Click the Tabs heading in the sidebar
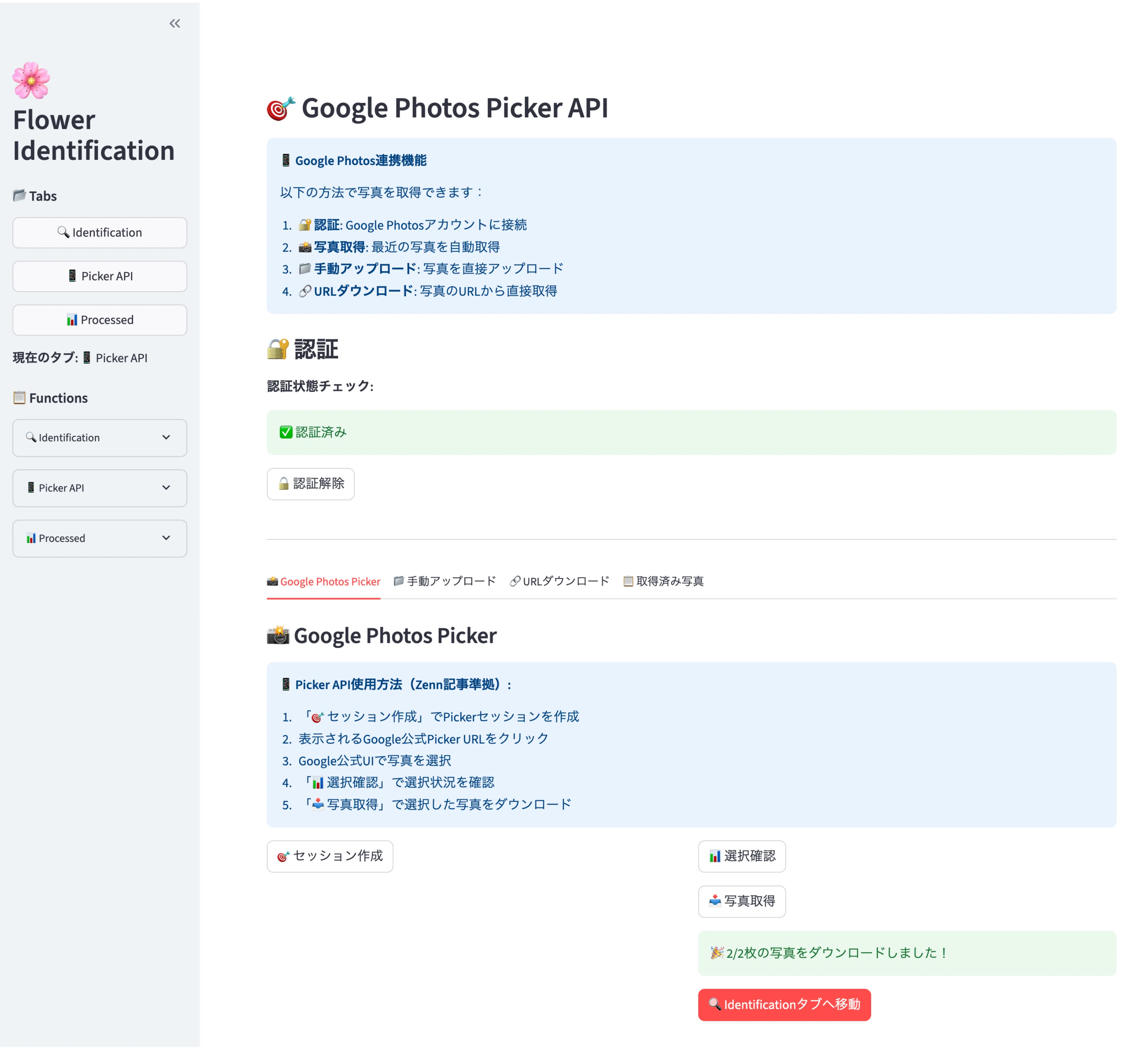Viewport: 1148px width, 1048px height. 35,196
